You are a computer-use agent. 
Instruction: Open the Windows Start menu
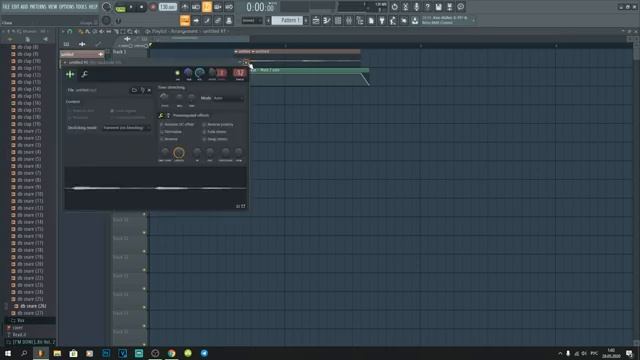coord(8,353)
